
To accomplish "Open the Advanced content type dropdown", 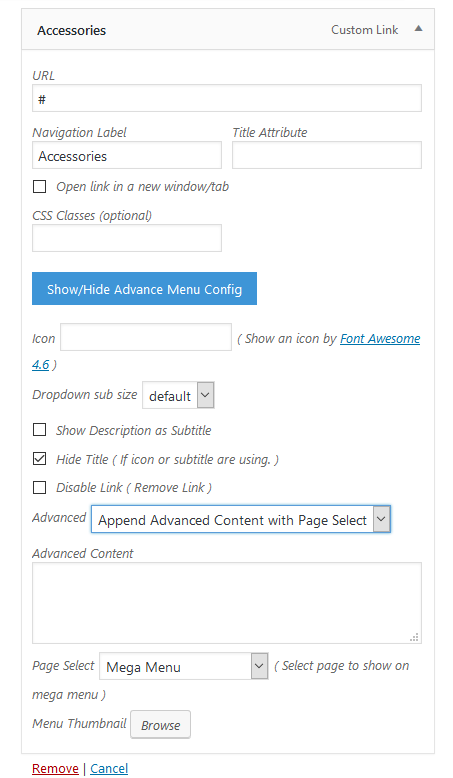I will (241, 519).
